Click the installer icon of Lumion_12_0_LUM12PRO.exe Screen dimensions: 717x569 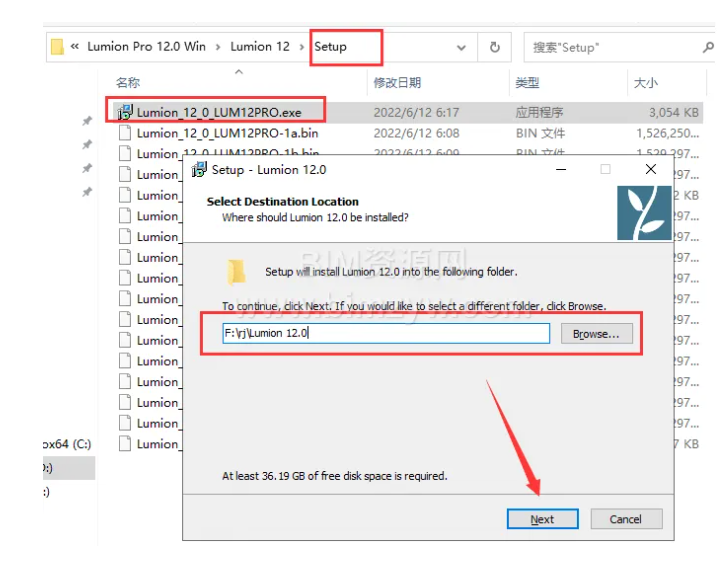(x=125, y=112)
